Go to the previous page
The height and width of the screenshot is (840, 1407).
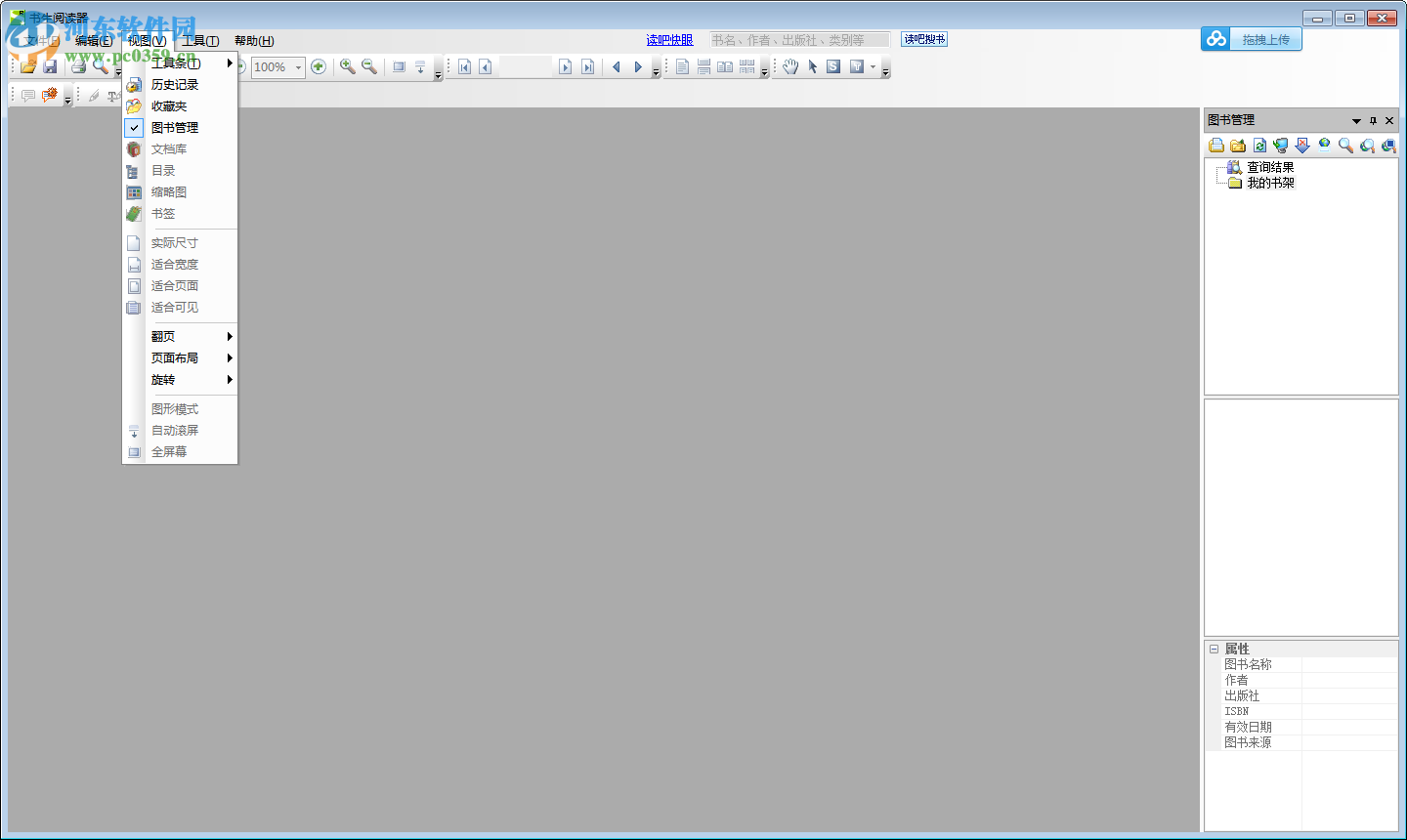[486, 66]
